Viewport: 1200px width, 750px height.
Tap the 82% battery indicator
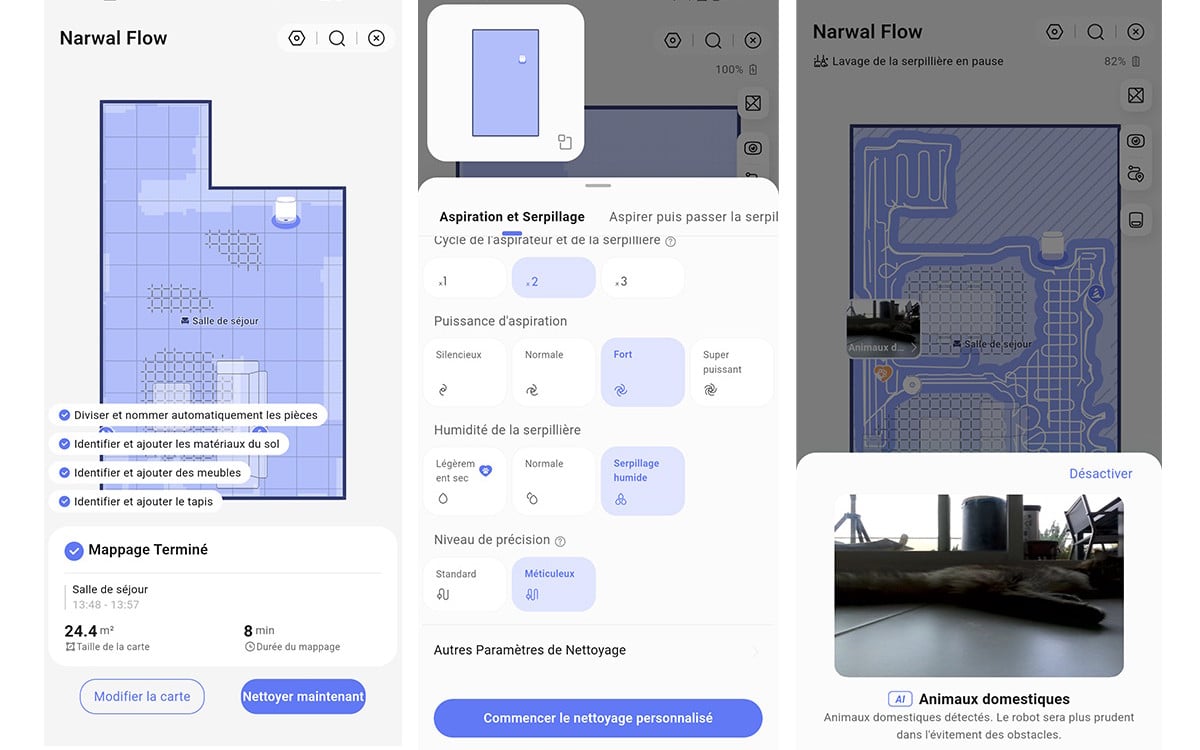tap(1122, 61)
